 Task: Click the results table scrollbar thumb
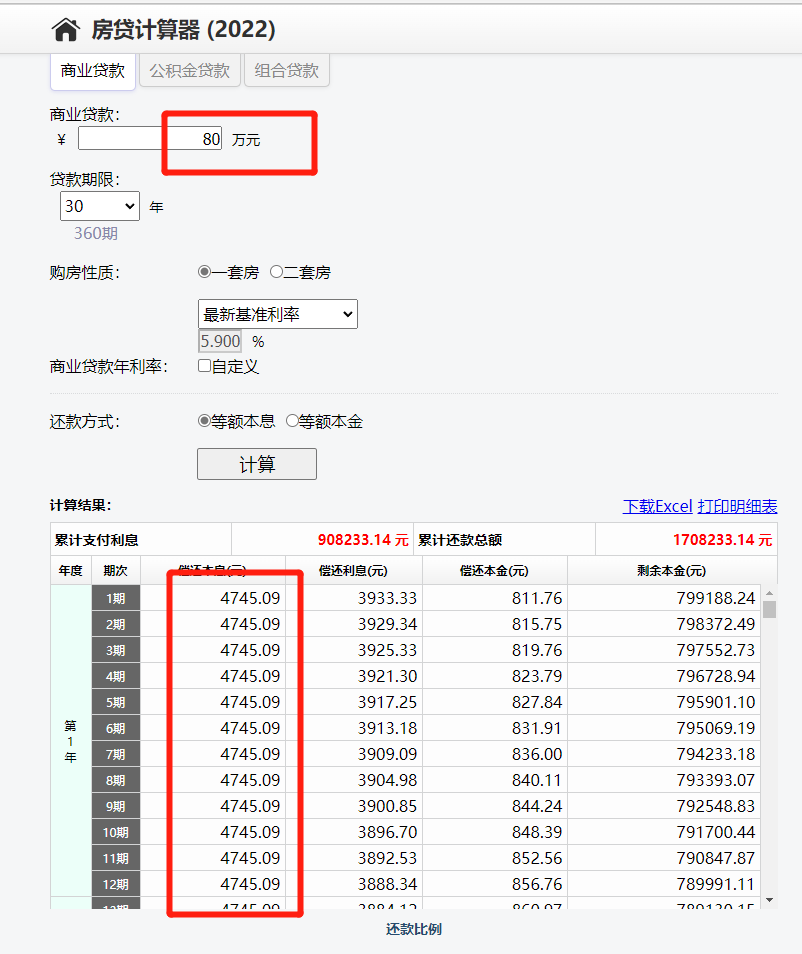click(x=769, y=609)
